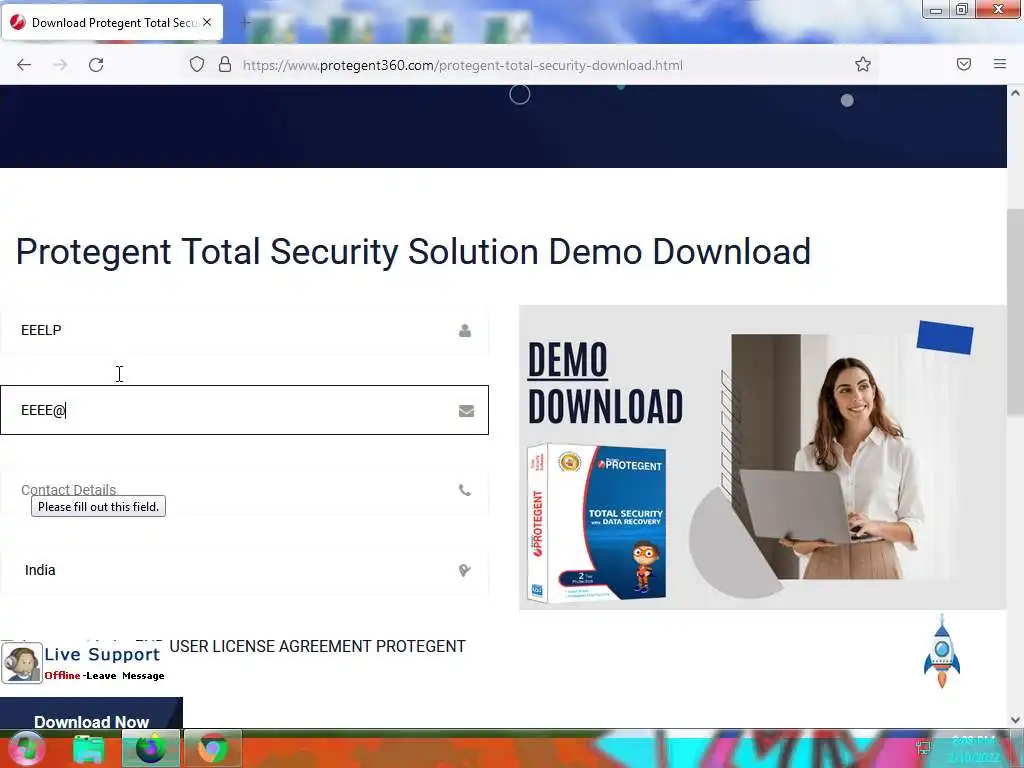Click the live support agent avatar icon

pyautogui.click(x=22, y=664)
